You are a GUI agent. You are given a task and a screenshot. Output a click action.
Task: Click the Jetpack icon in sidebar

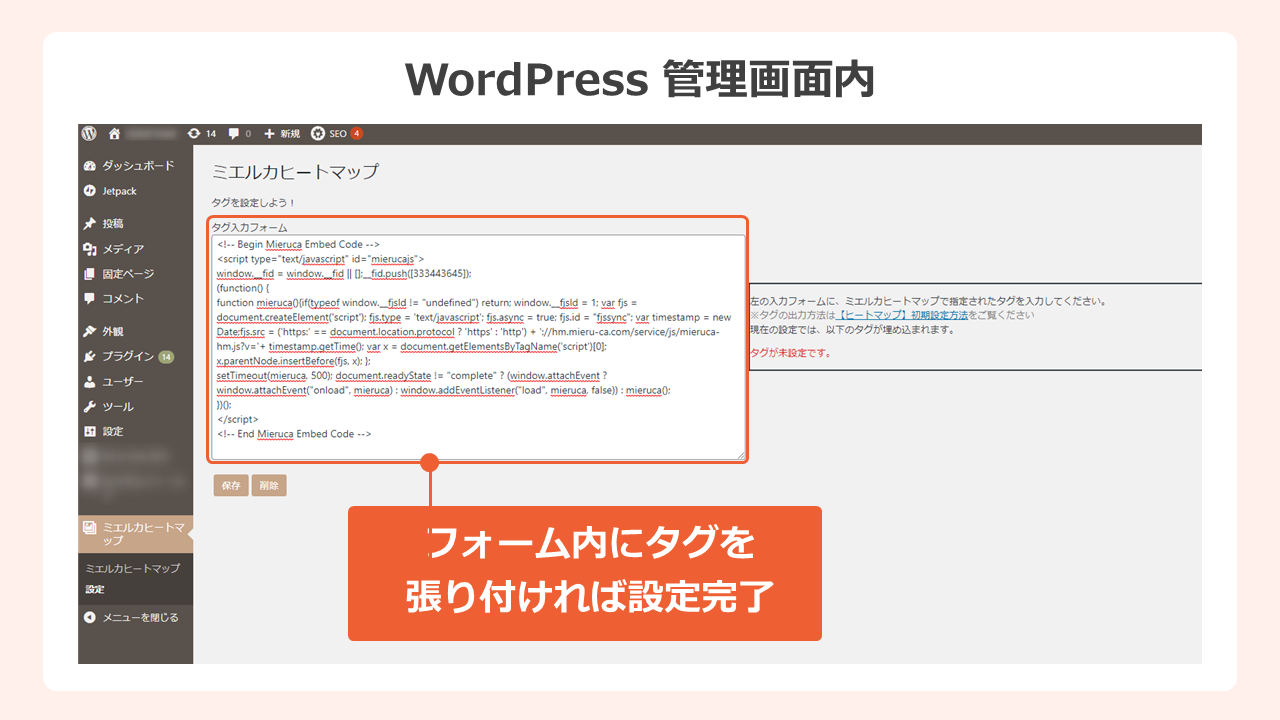tap(90, 191)
